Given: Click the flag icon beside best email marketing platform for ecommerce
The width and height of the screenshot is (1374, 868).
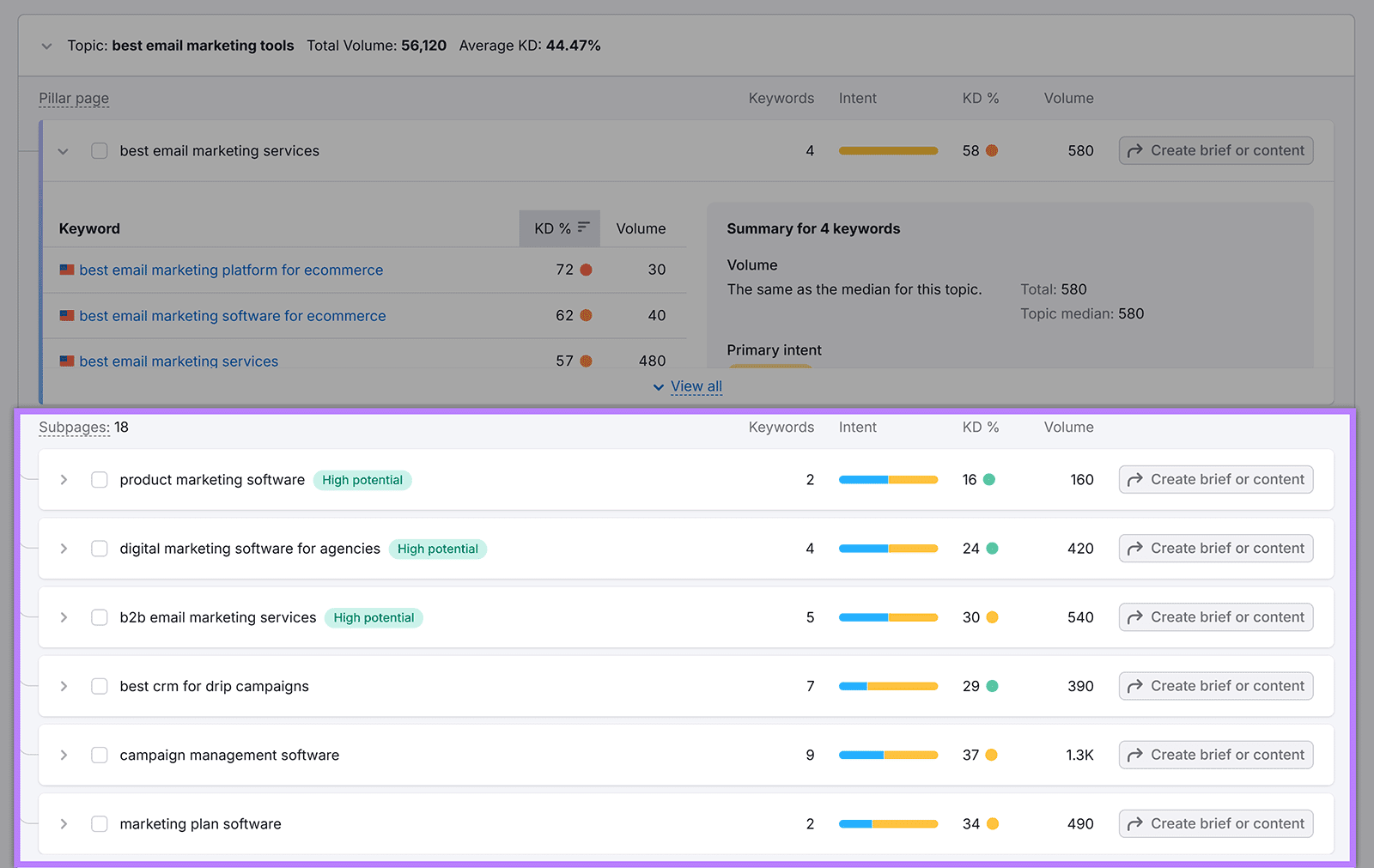Looking at the screenshot, I should pos(67,269).
